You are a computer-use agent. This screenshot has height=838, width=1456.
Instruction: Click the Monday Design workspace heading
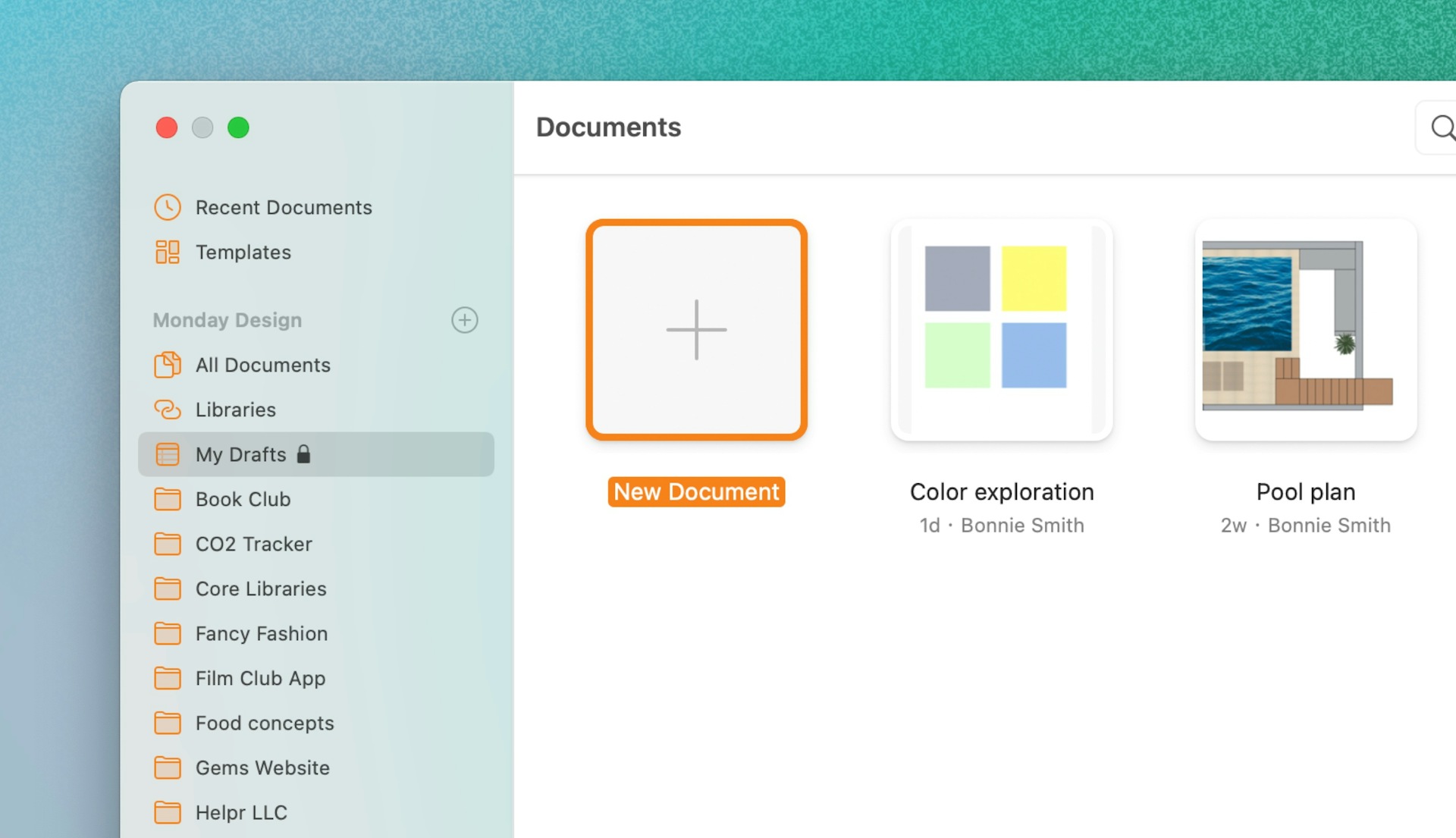coord(226,319)
